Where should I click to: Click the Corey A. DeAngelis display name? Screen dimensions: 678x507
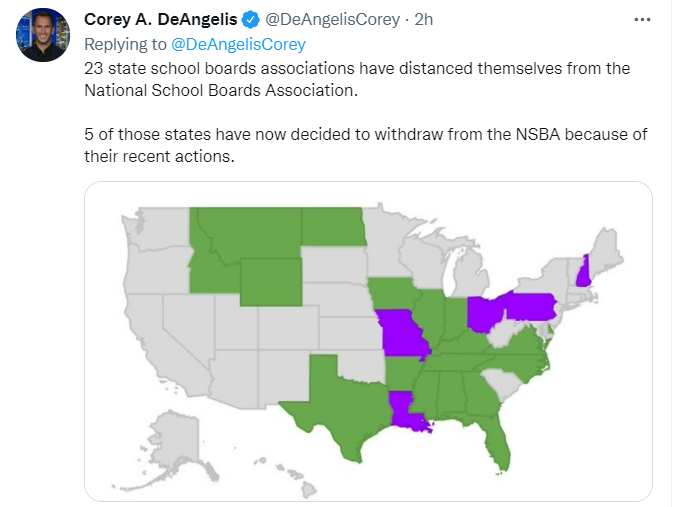161,21
